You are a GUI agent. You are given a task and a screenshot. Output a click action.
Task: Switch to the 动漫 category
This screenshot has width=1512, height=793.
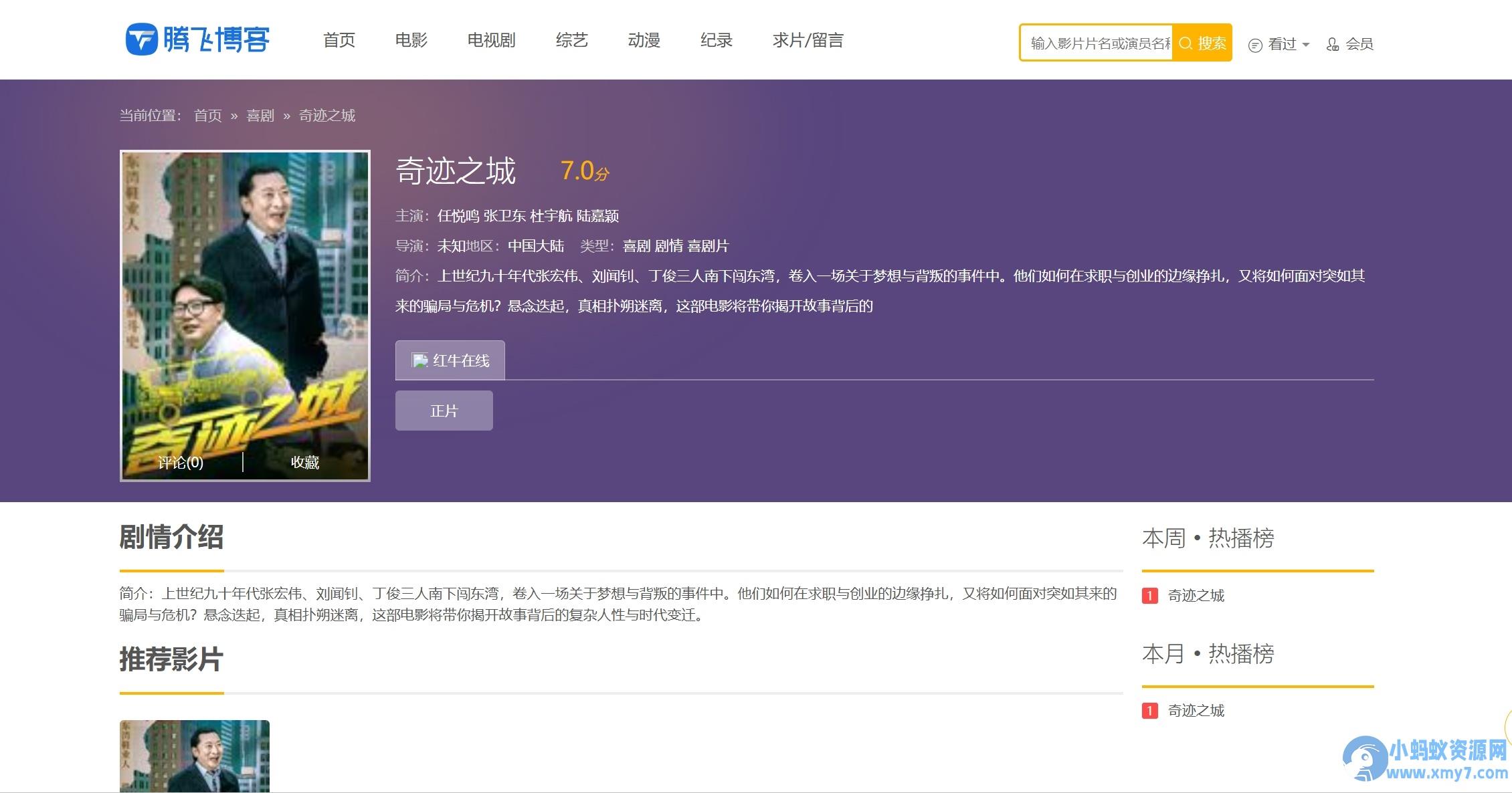(x=644, y=40)
